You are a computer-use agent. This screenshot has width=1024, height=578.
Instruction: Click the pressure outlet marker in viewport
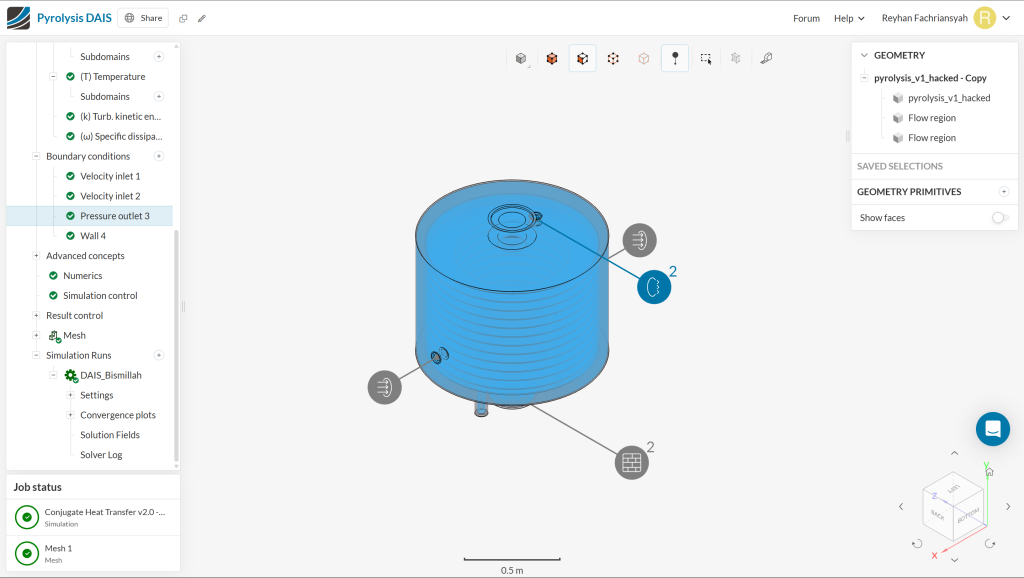(654, 287)
